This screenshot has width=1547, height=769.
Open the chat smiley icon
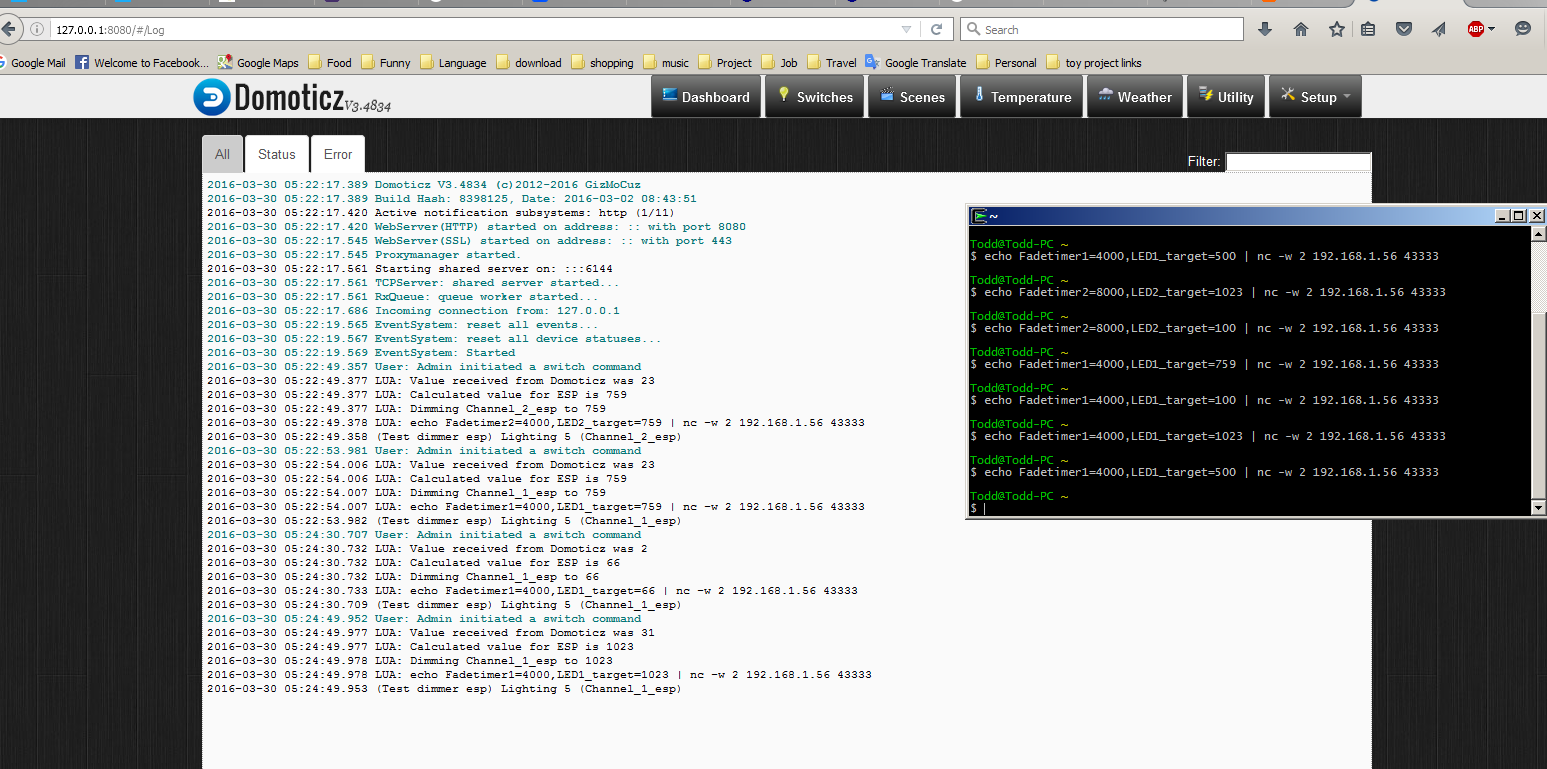pyautogui.click(x=1523, y=29)
